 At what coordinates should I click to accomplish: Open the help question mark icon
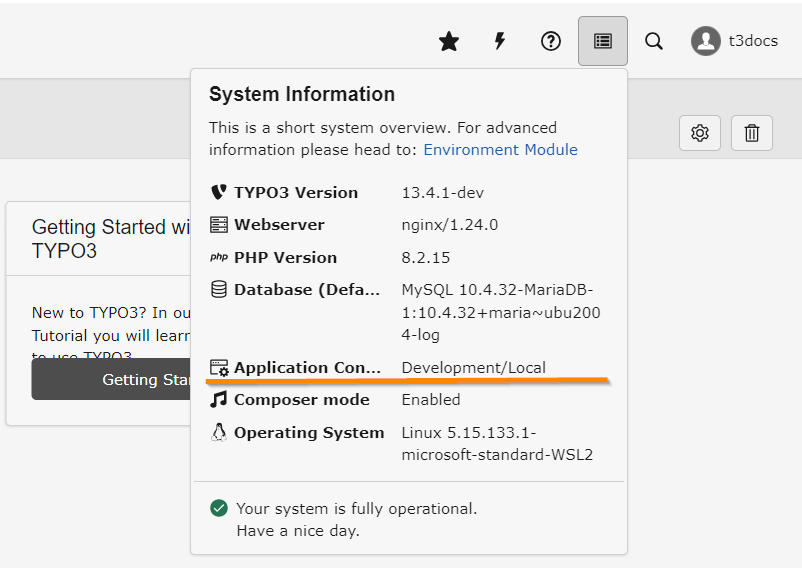pos(551,41)
